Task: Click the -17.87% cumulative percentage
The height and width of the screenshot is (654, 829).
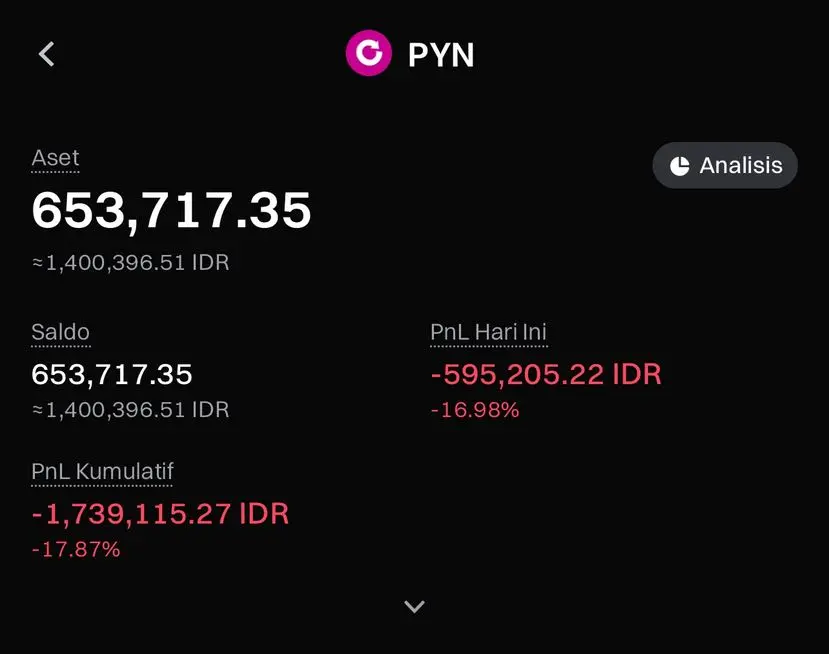Action: [76, 549]
